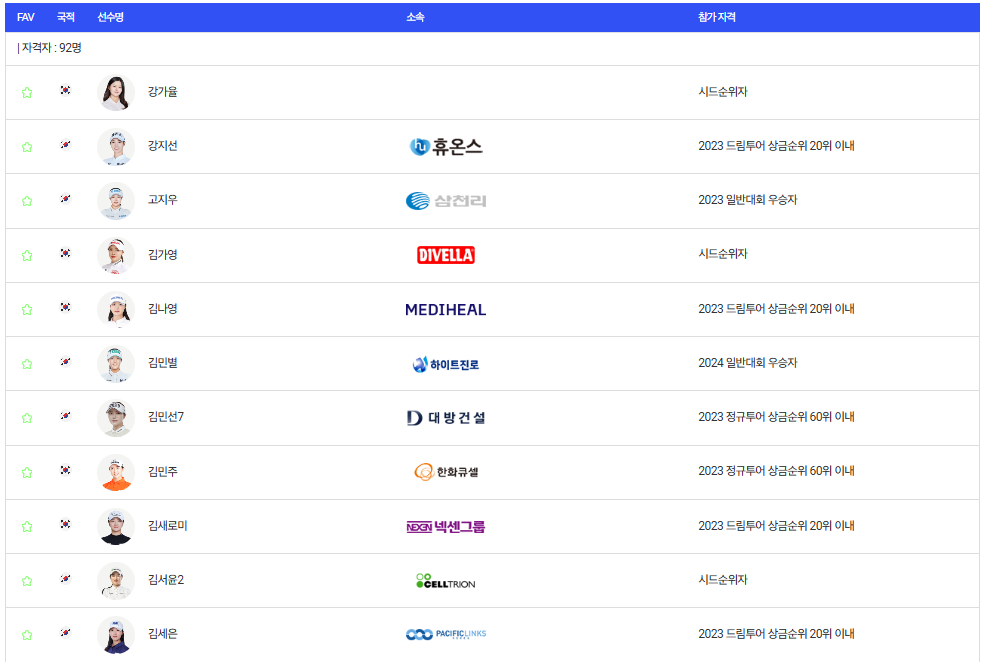Open 삼천리 sponsor logo
The image size is (981, 662).
click(446, 201)
